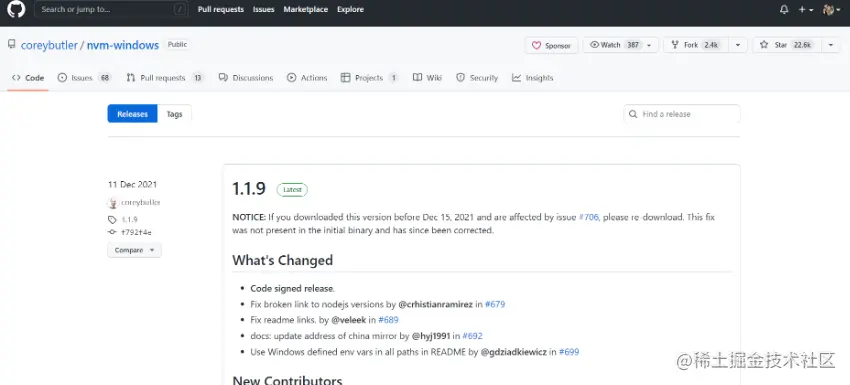This screenshot has width=850, height=385.
Task: Open the @gdziadkiewicz profile link
Action: [x=514, y=352]
